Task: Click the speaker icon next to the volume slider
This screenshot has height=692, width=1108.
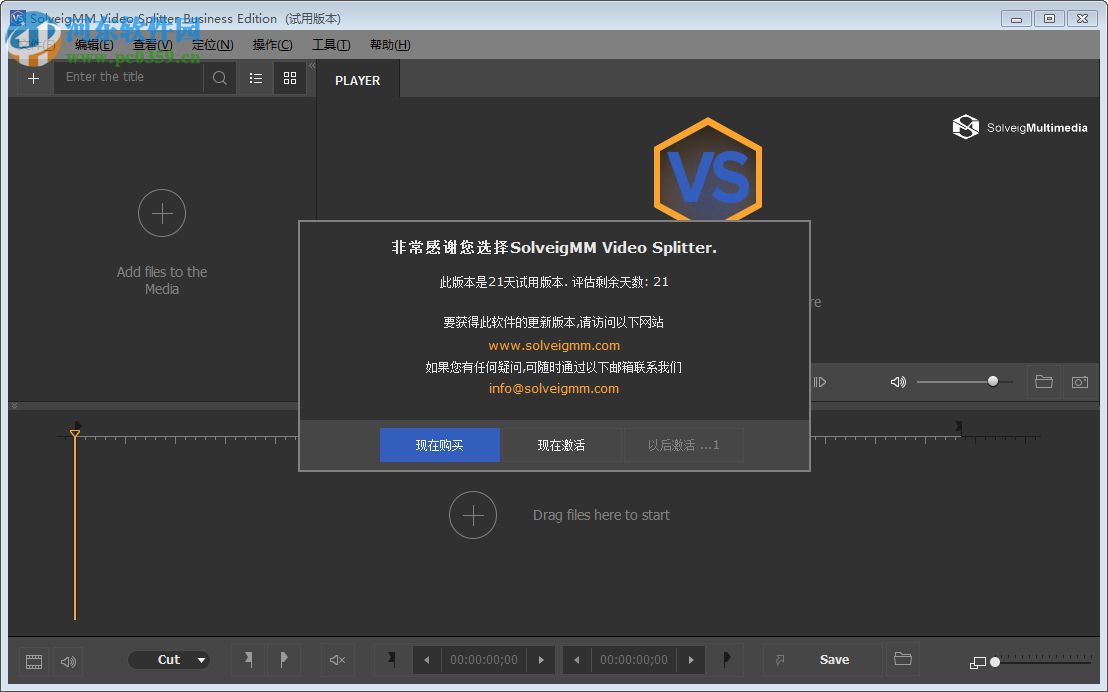Action: [898, 381]
